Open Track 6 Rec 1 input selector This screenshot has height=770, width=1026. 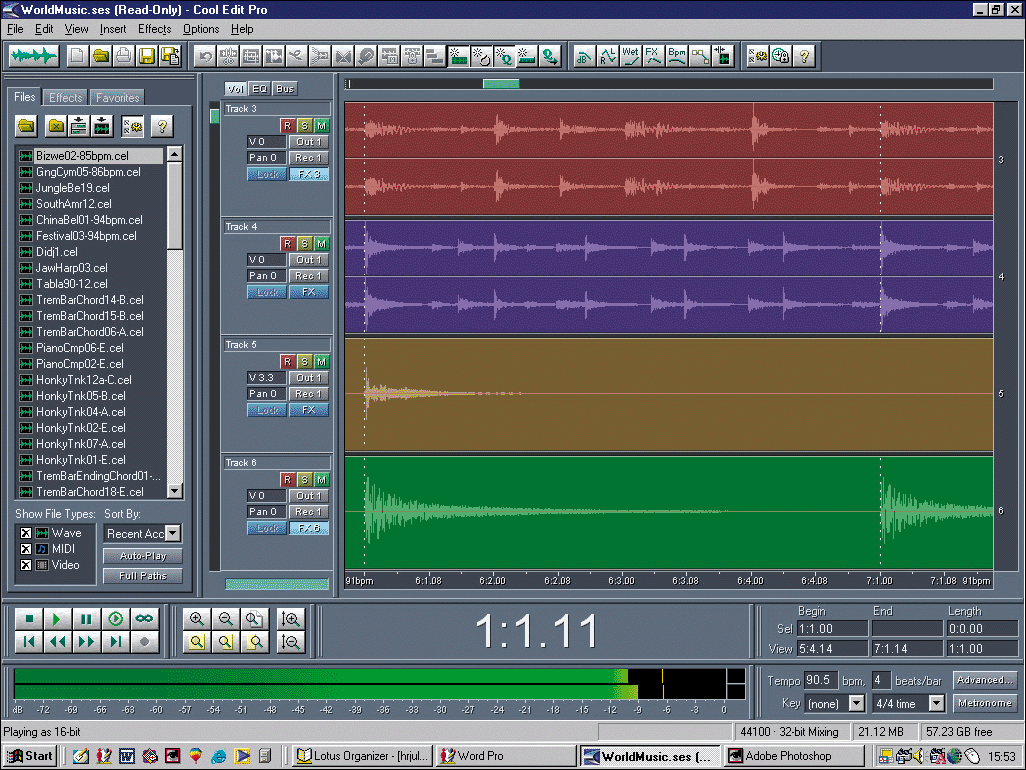pos(308,512)
